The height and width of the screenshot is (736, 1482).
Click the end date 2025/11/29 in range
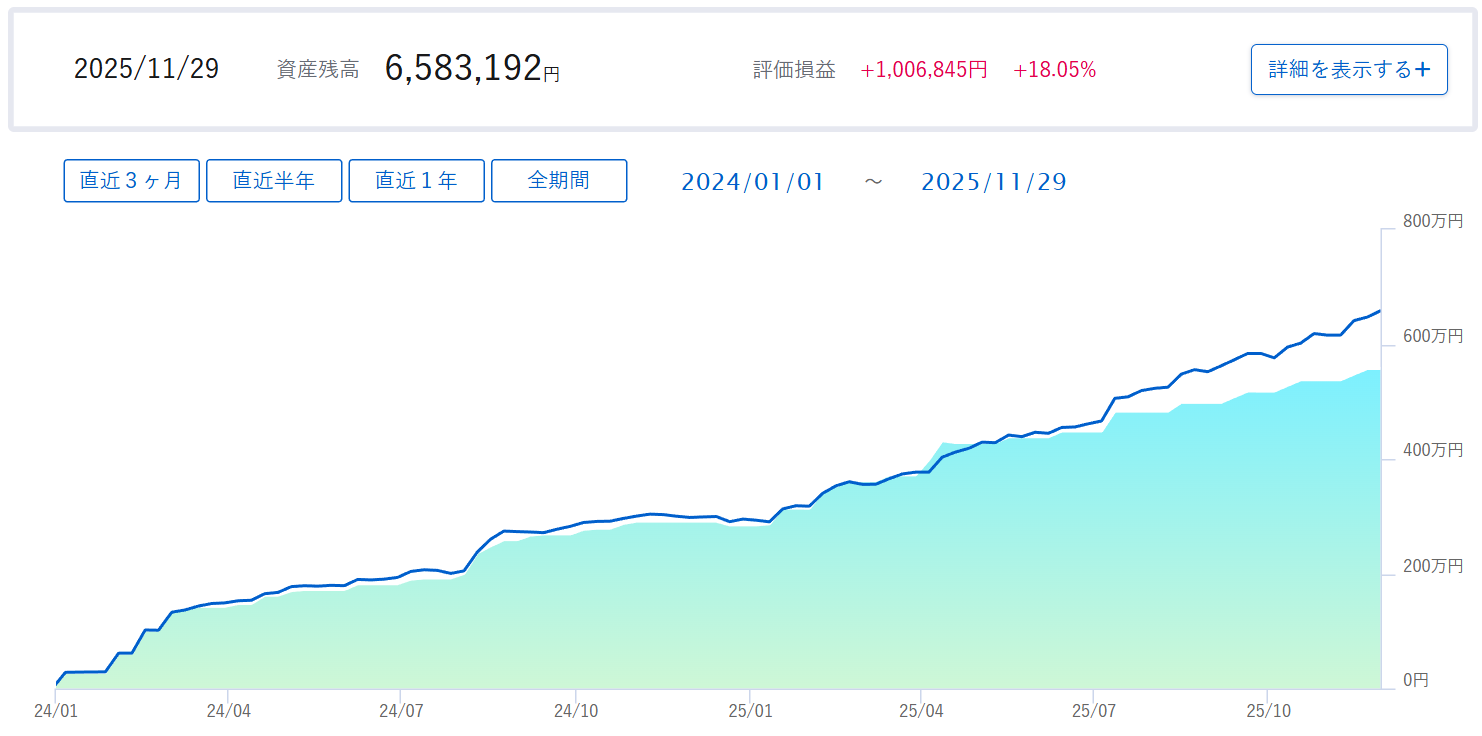click(x=993, y=182)
